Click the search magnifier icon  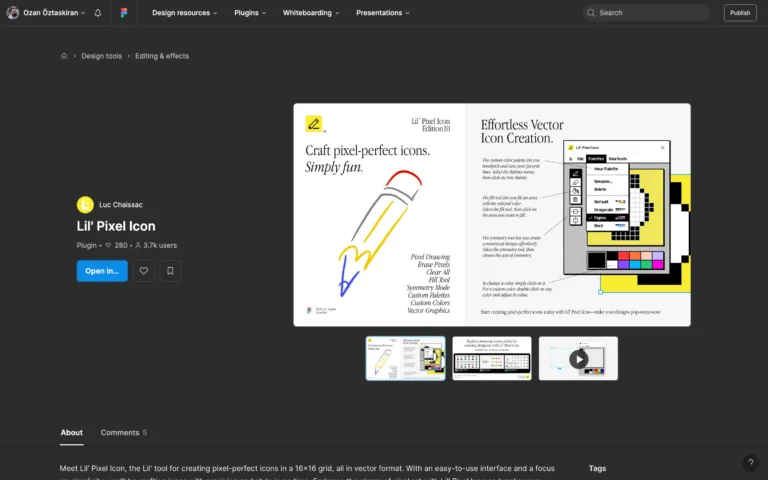click(591, 13)
